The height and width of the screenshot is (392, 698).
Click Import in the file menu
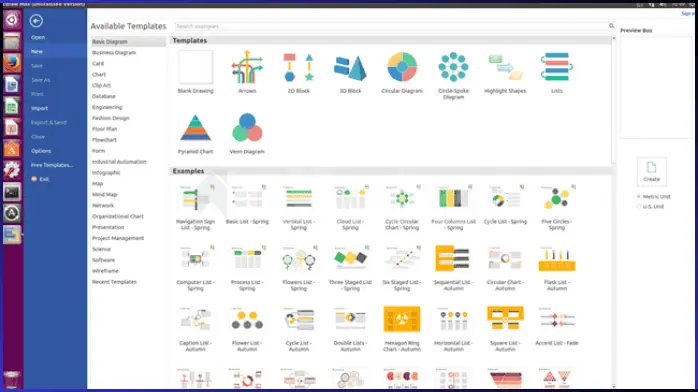pyautogui.click(x=40, y=108)
